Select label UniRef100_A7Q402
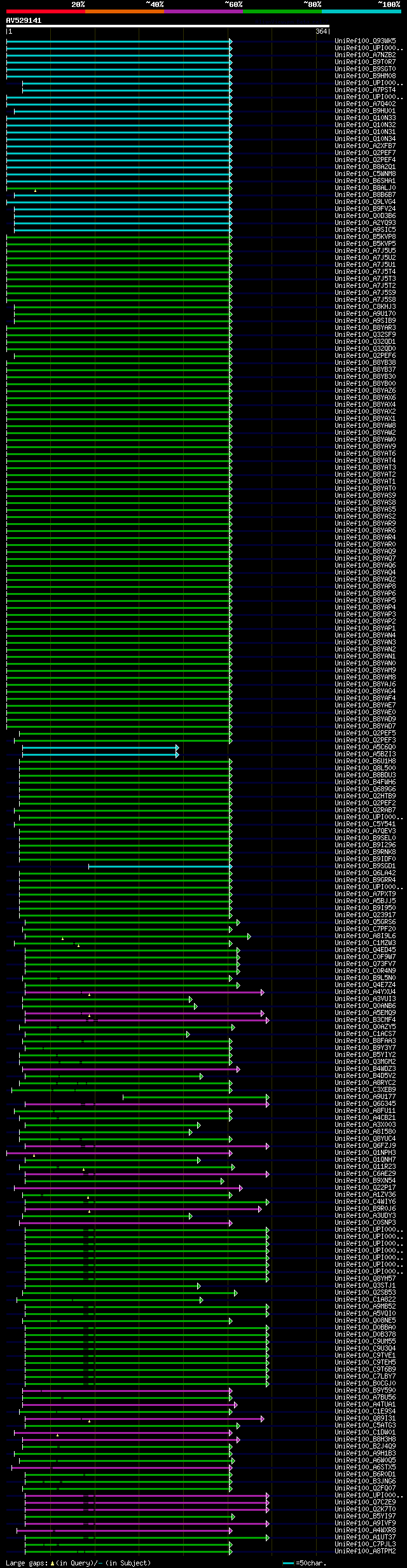407x1568 pixels. click(365, 104)
